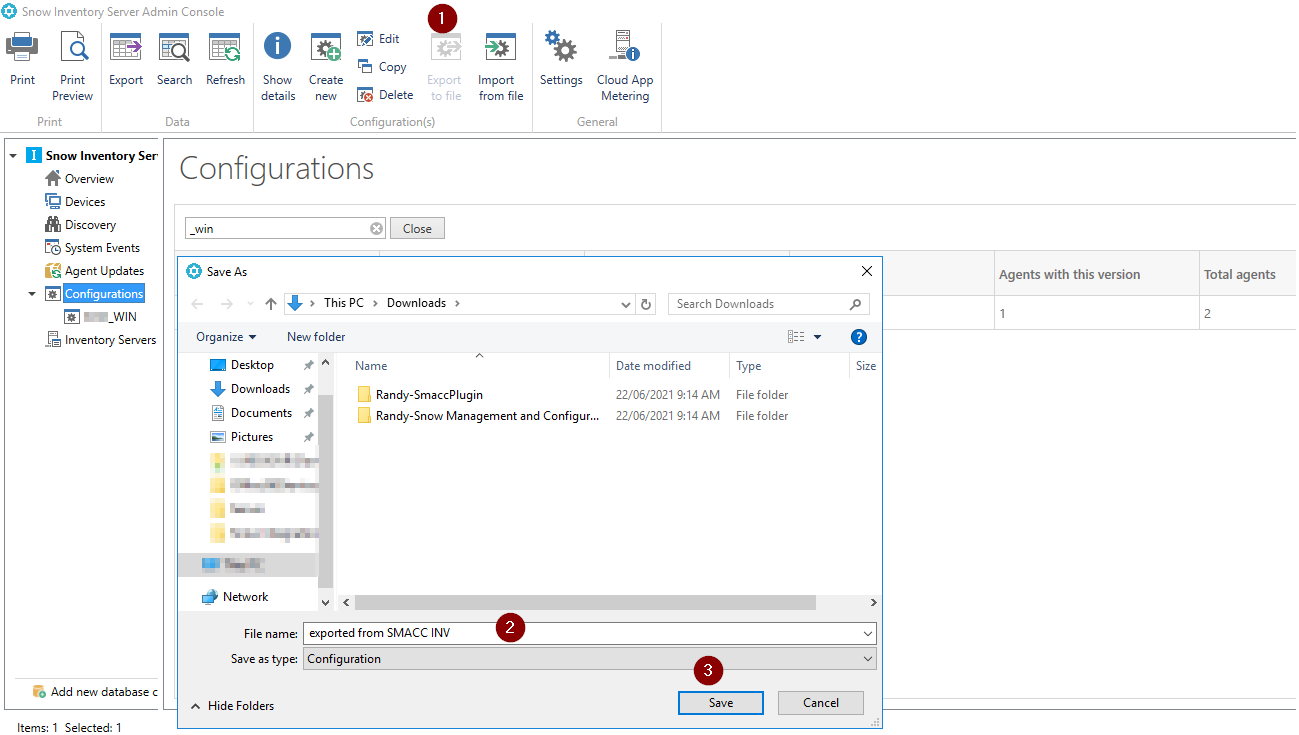Click the Help question mark icon

(x=858, y=337)
